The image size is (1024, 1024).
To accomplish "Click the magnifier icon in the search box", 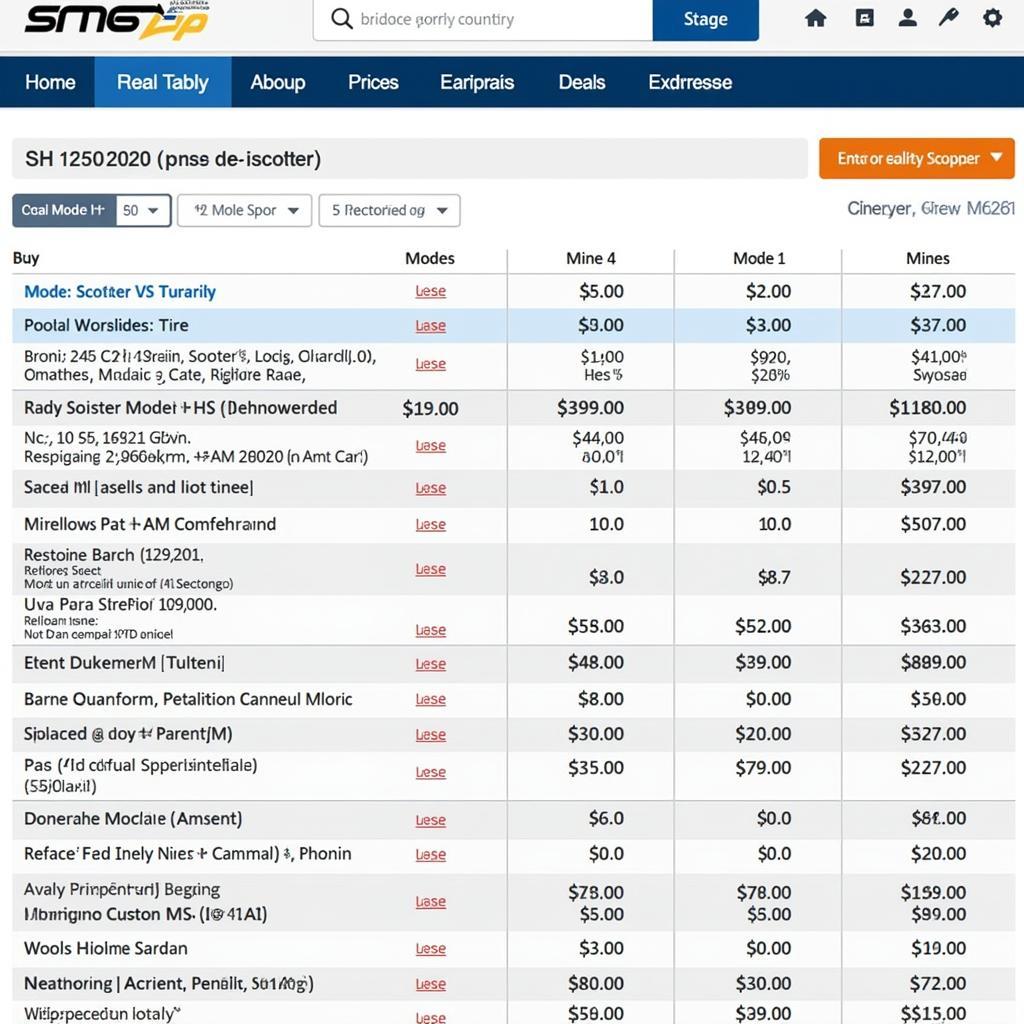I will [342, 19].
